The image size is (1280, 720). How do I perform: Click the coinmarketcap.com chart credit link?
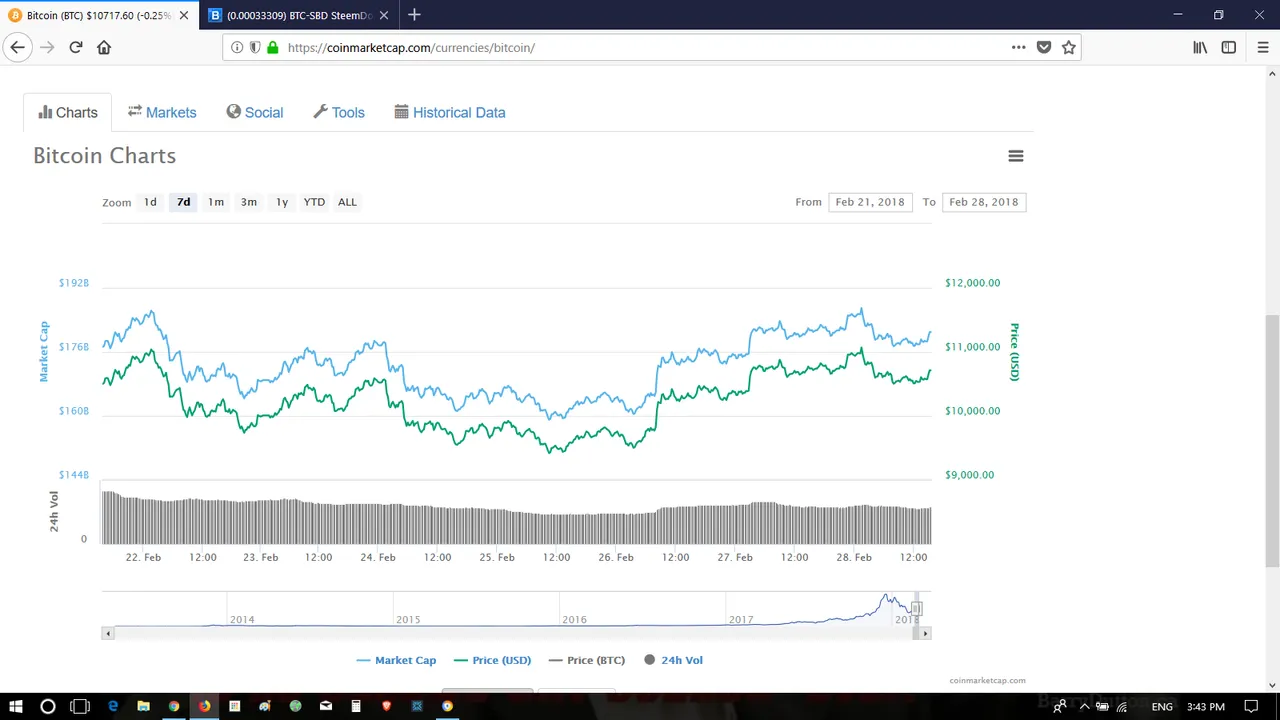point(987,680)
